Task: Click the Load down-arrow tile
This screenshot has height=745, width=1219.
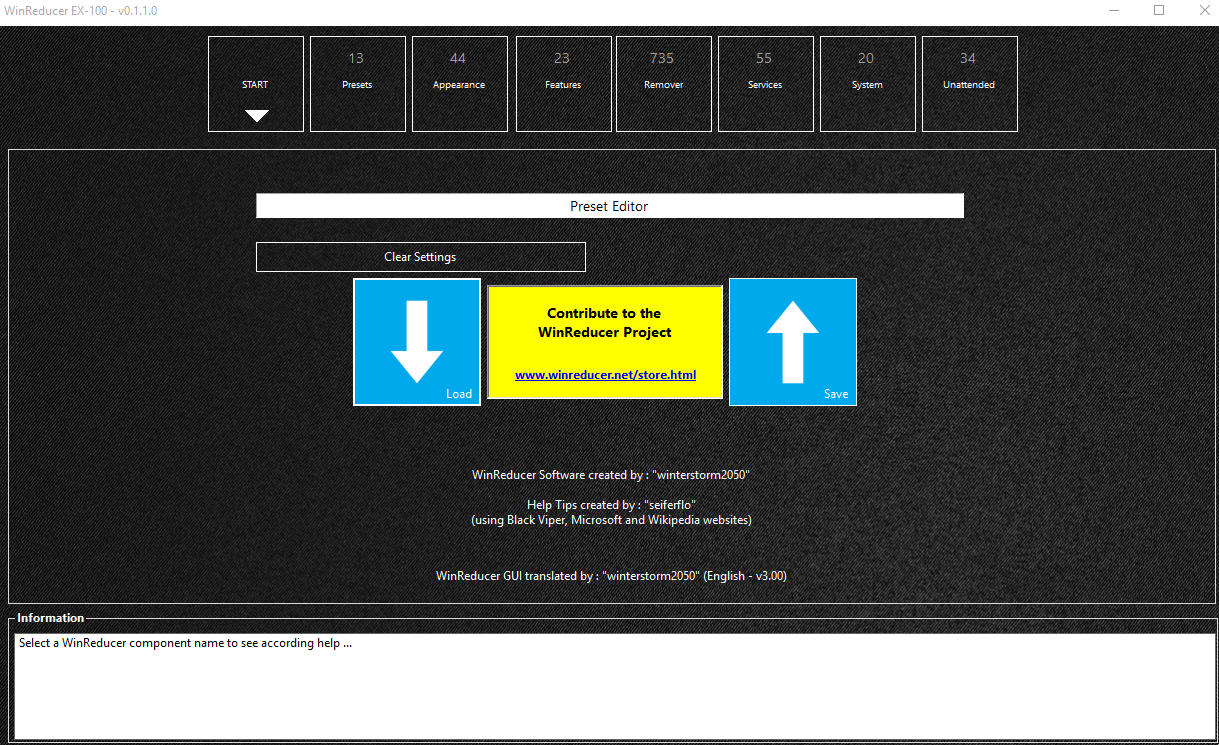Action: tap(417, 342)
